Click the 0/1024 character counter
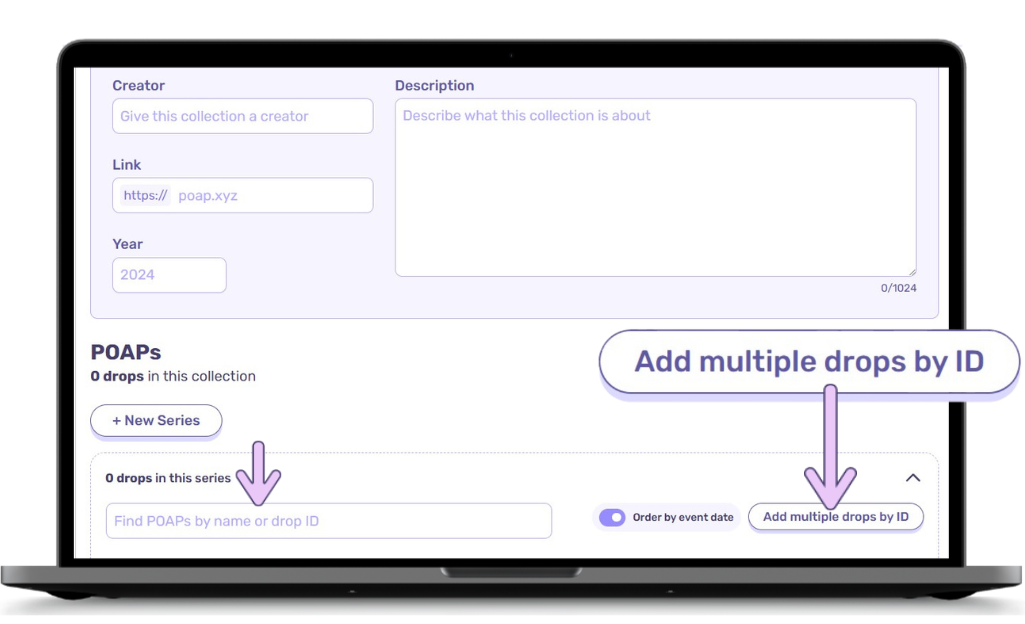Viewport: 1025px width, 624px height. [x=897, y=288]
